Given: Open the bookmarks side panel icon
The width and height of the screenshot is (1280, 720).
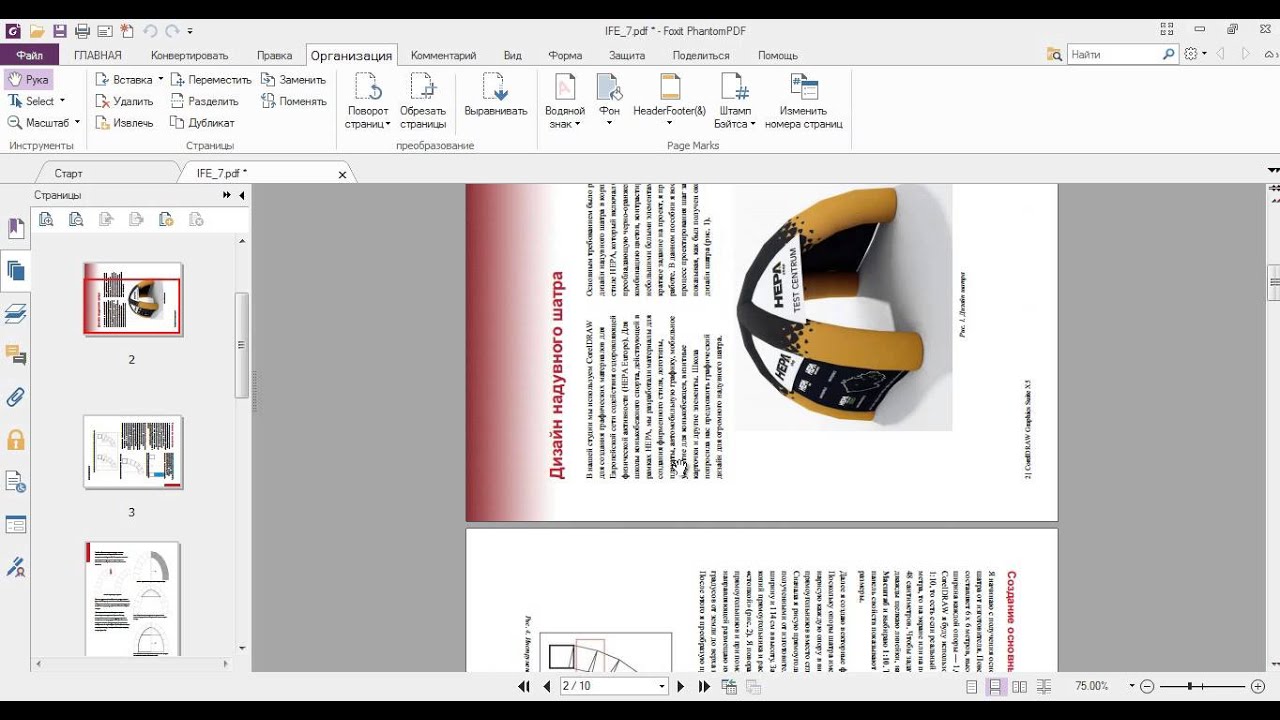Looking at the screenshot, I should coord(15,228).
